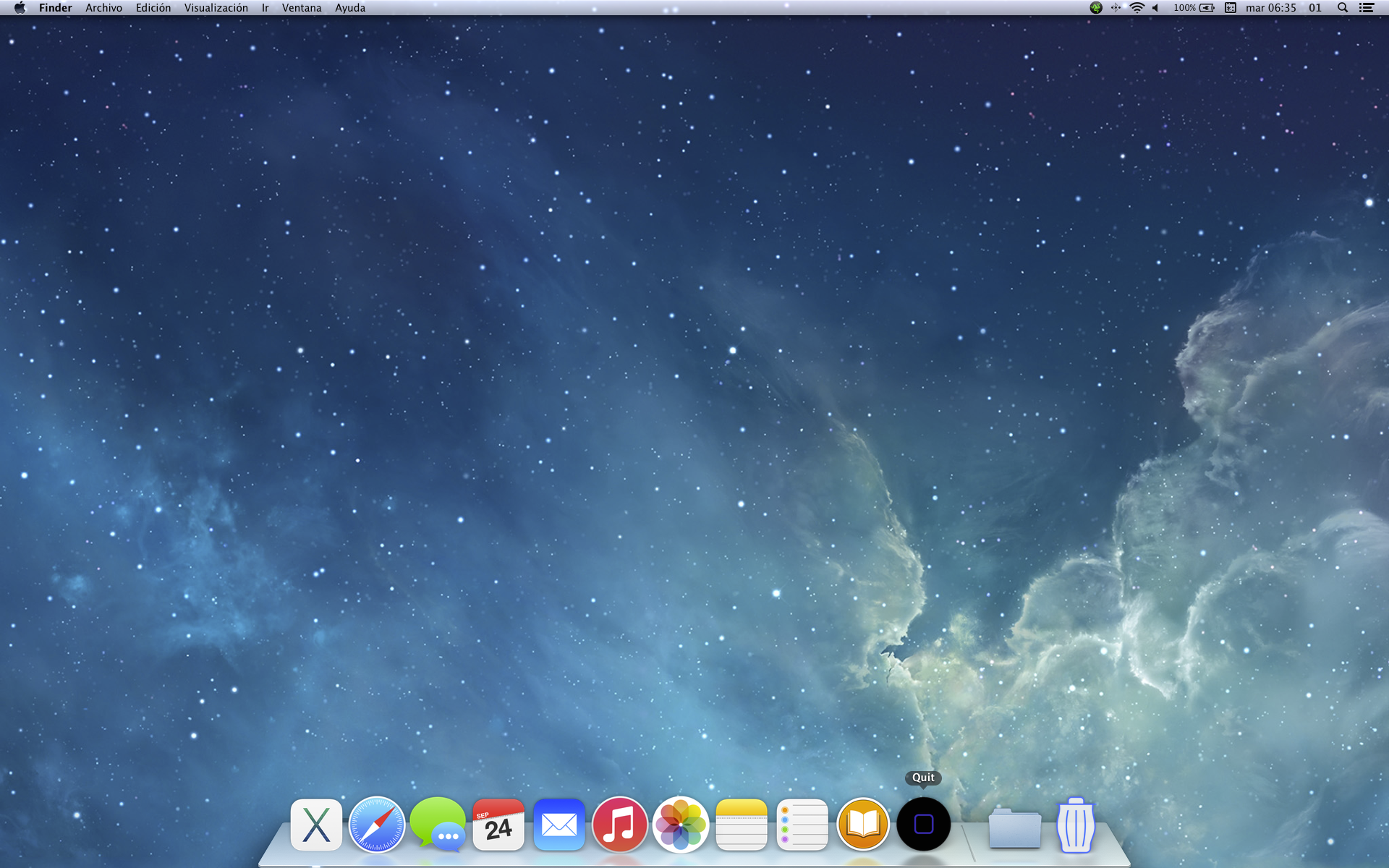Launch iBooks from the dock
Screen dimensions: 1389x868
tap(863, 825)
